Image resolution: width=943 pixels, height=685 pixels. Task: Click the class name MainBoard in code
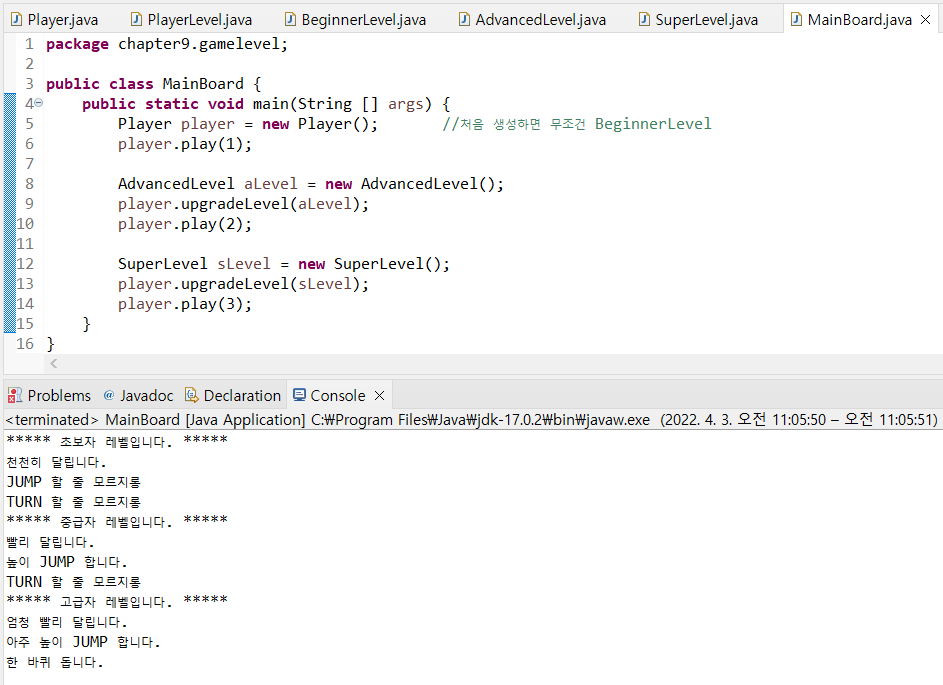pyautogui.click(x=203, y=84)
